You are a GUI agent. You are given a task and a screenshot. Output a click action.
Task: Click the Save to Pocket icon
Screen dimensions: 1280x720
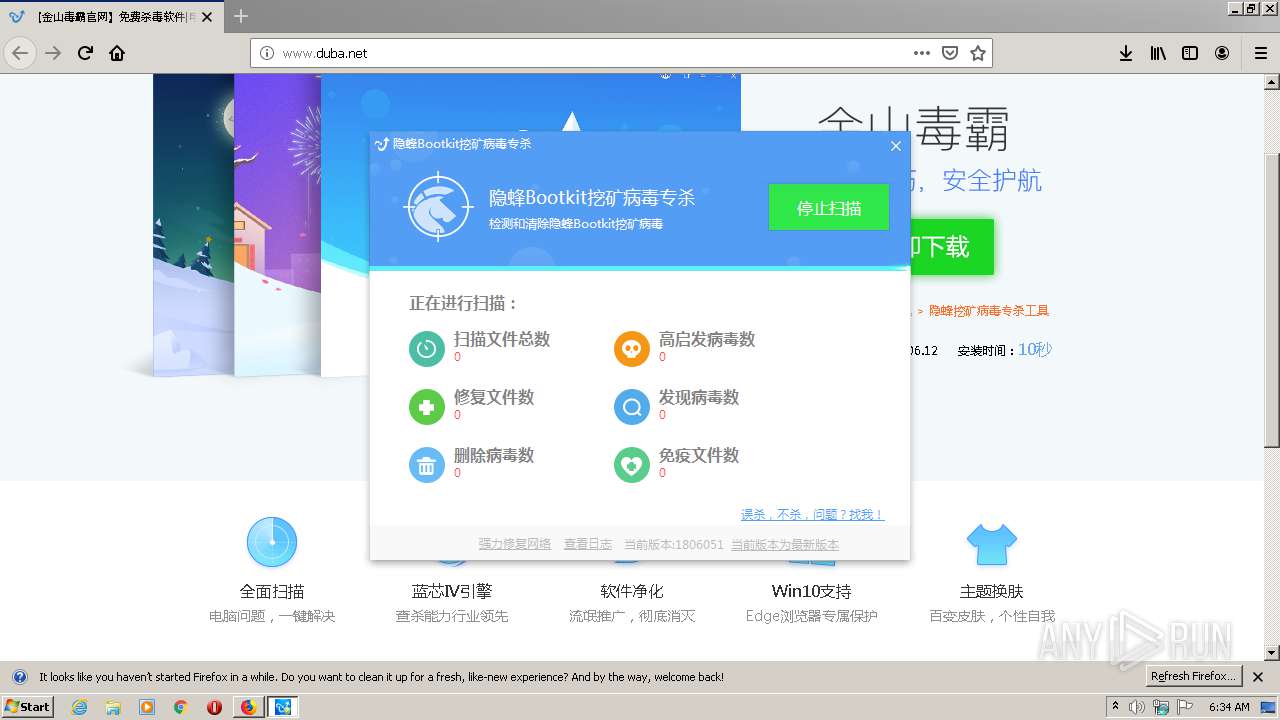(950, 53)
